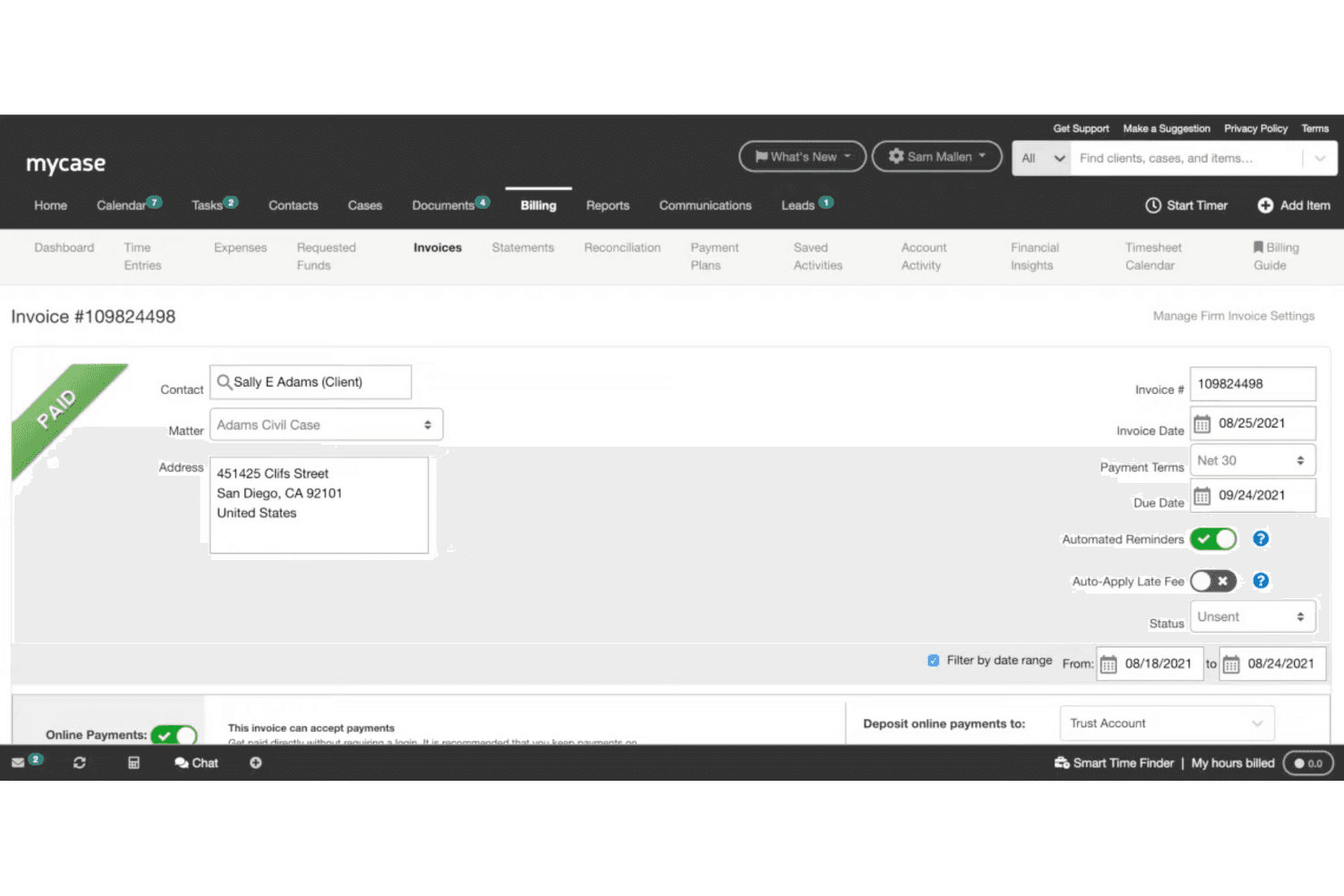Disable the Online Payments toggle

(174, 735)
